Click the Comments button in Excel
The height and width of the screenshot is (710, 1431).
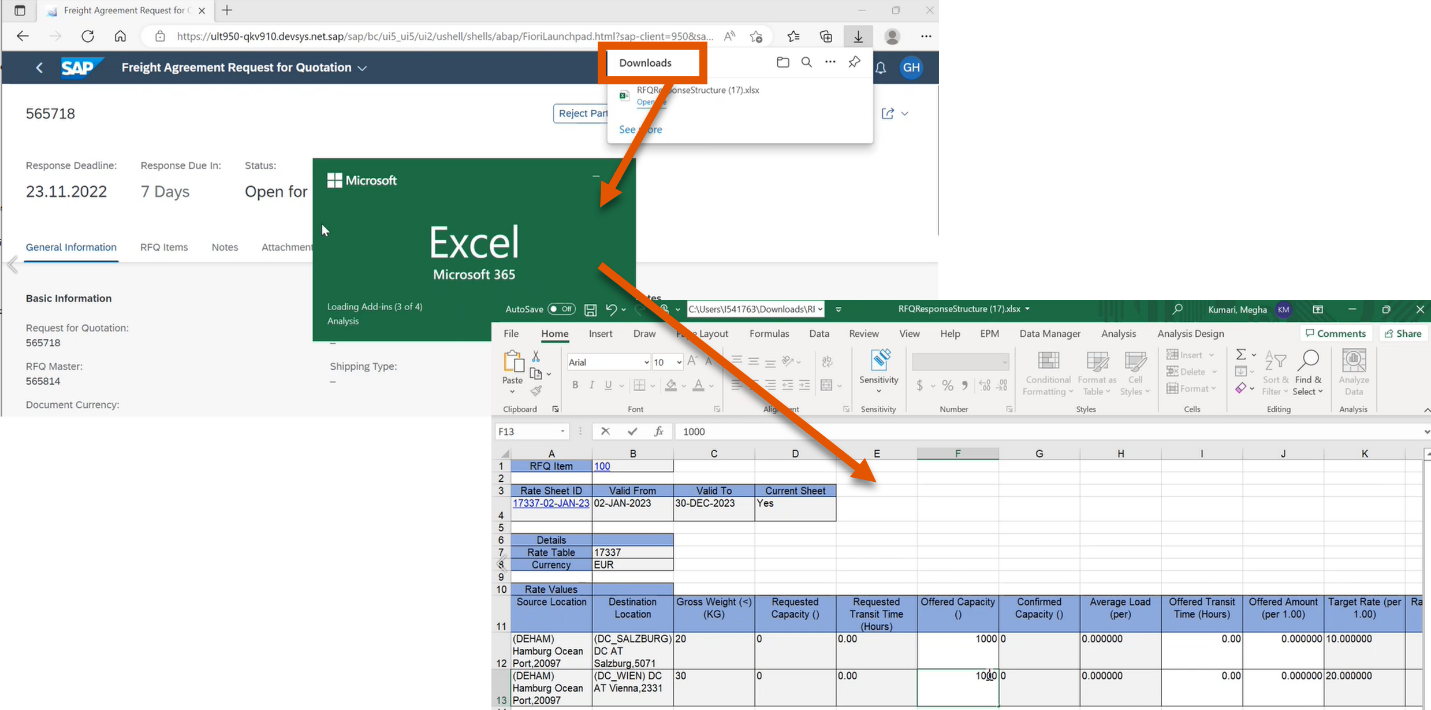coord(1336,334)
